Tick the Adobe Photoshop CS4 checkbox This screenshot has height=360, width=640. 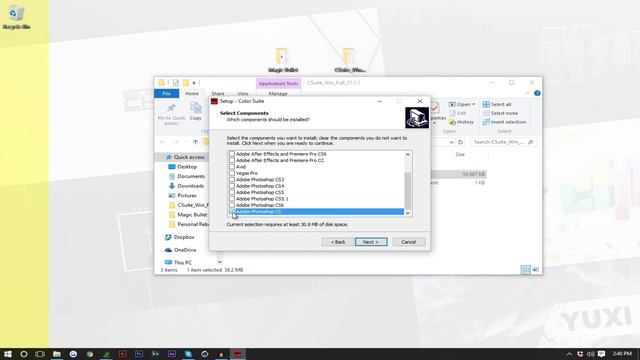coord(232,186)
